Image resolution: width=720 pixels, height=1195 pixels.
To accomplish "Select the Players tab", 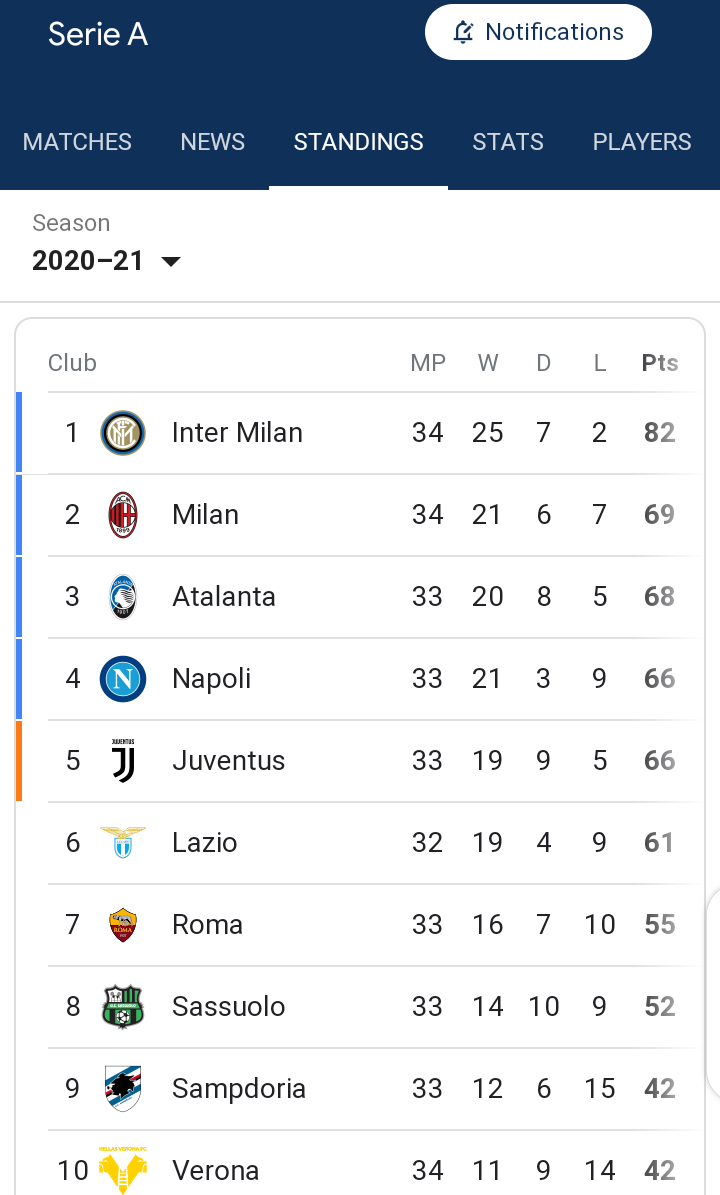I will pos(642,142).
